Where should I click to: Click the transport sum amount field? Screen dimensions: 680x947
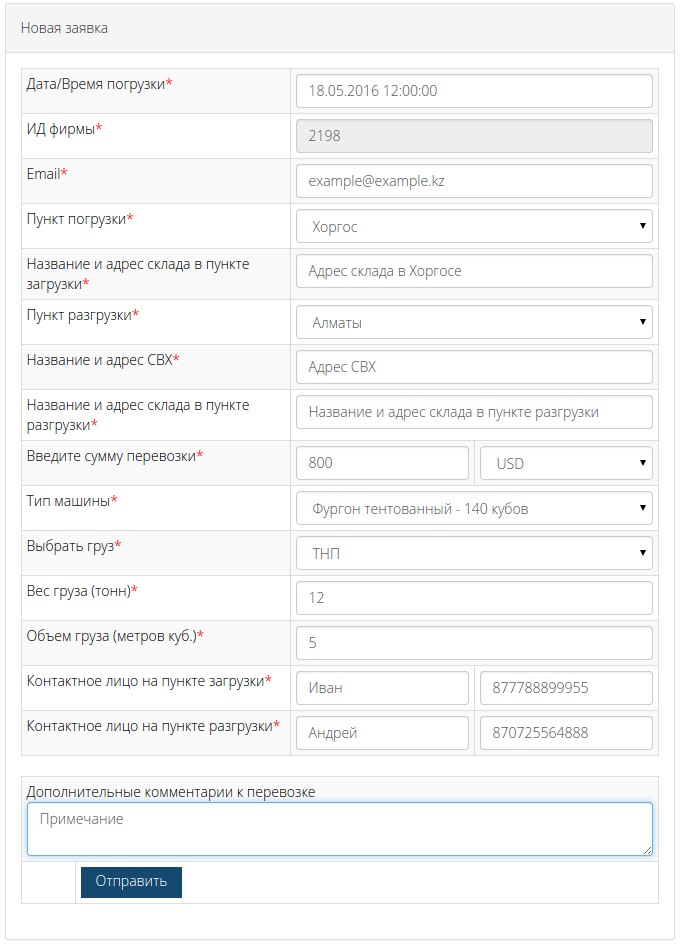382,463
